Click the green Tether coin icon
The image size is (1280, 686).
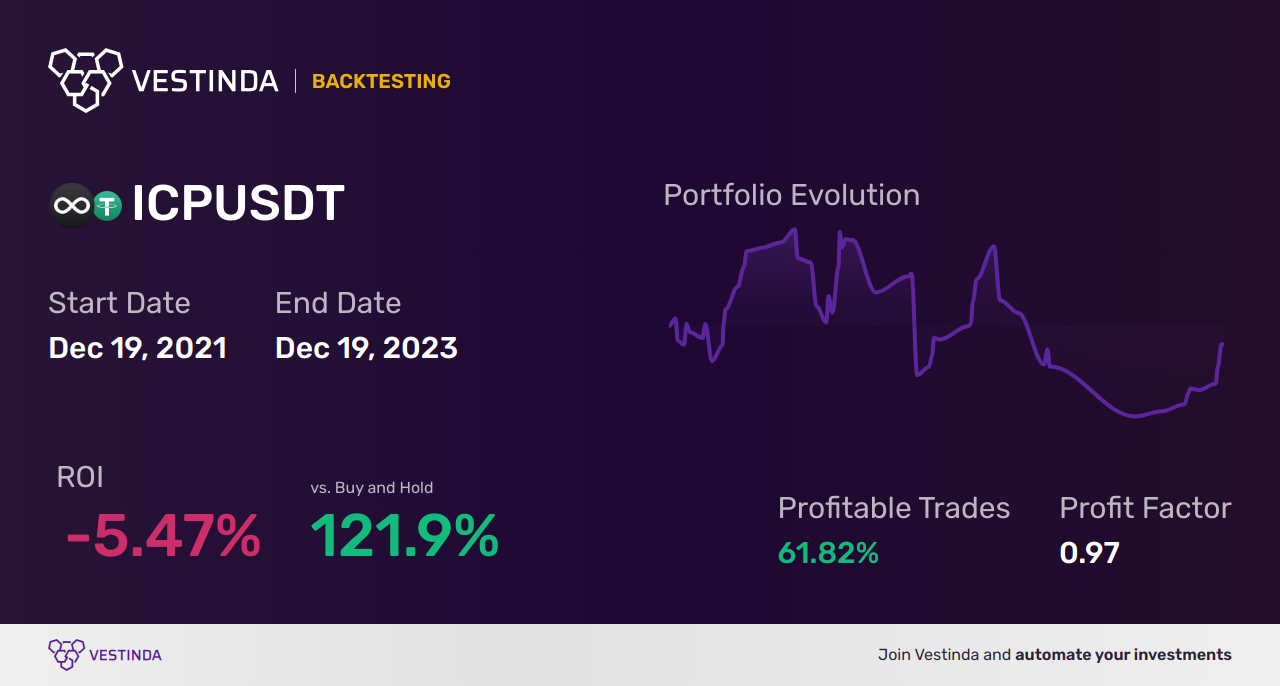pos(107,206)
